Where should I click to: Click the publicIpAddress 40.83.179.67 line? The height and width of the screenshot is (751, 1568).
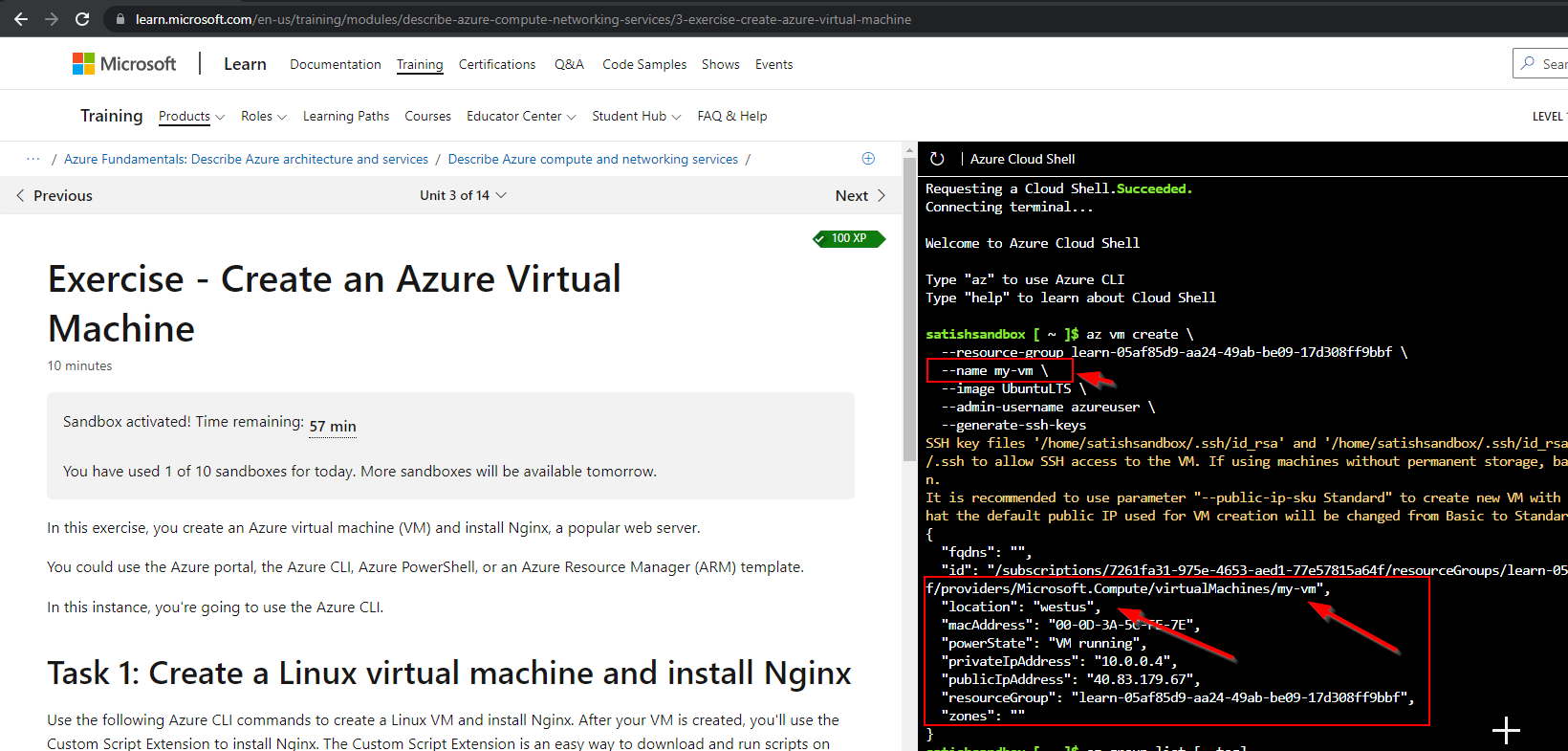pos(1070,679)
